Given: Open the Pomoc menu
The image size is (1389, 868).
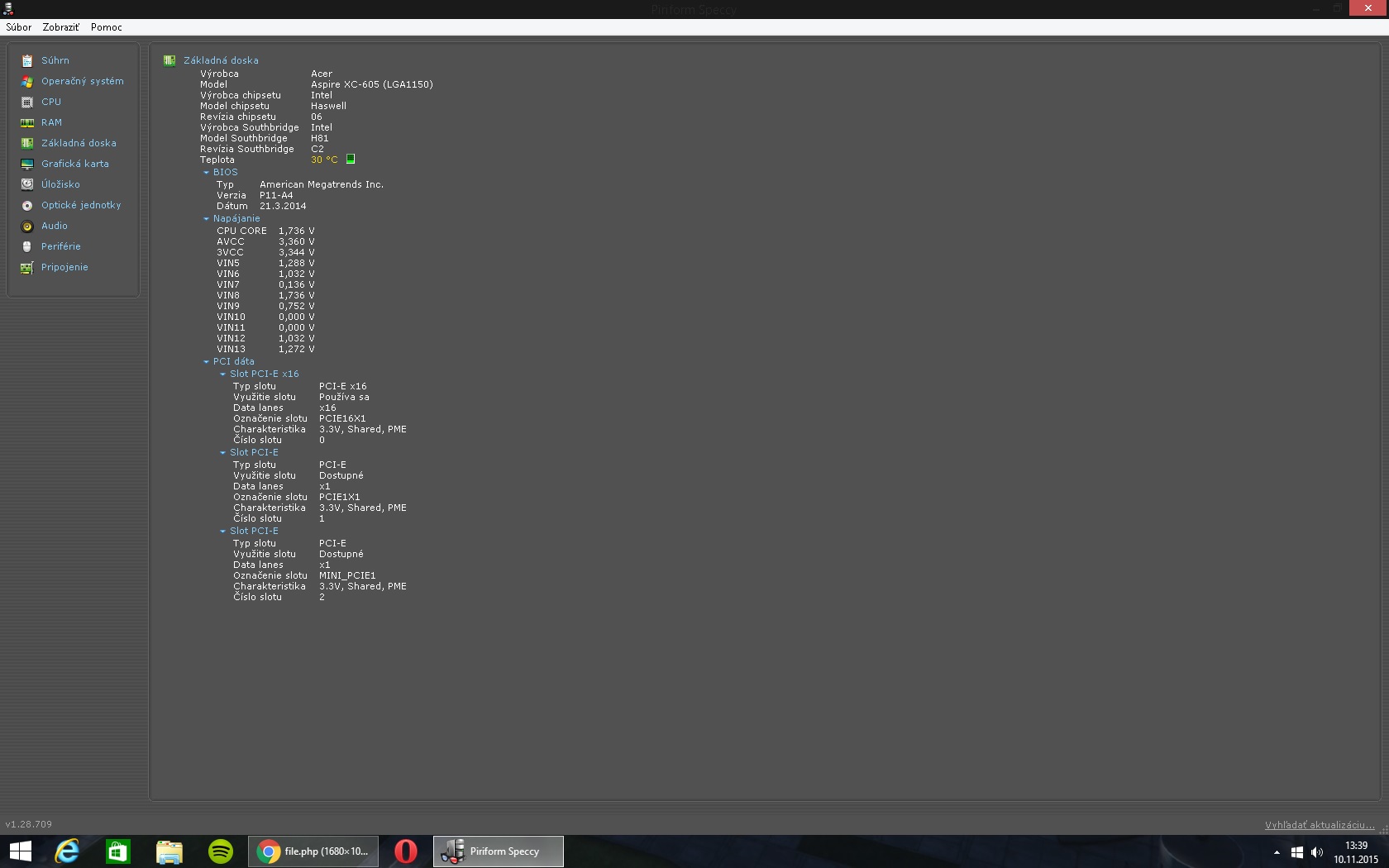Looking at the screenshot, I should (107, 27).
